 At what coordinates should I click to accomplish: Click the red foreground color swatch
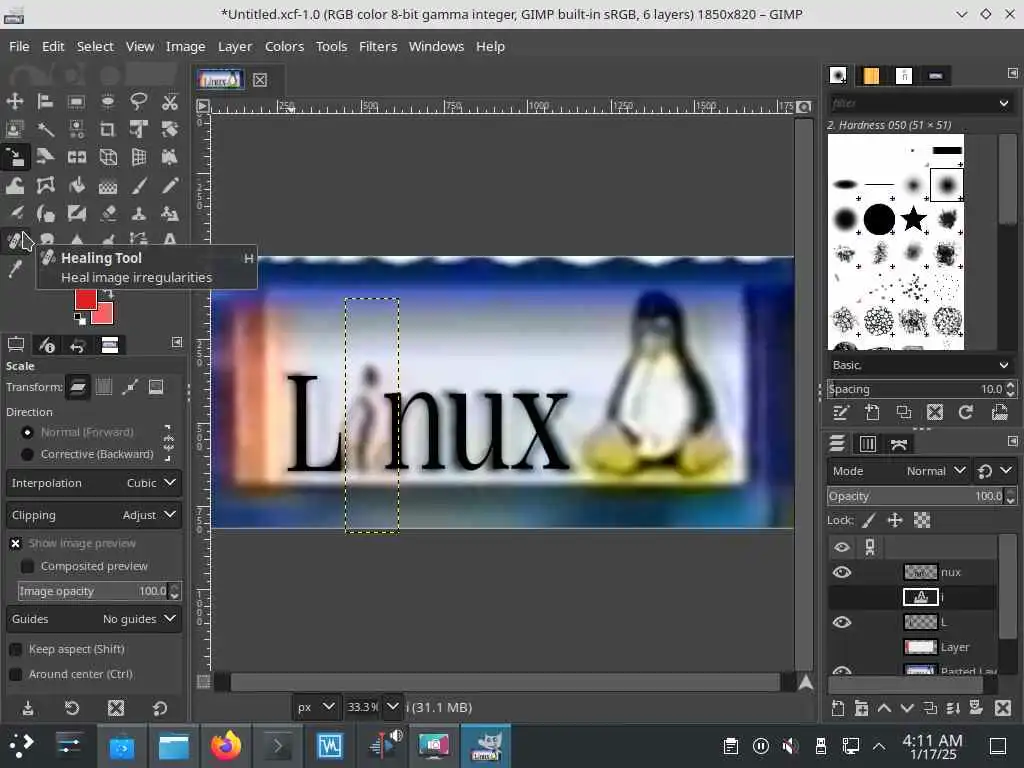pos(86,299)
